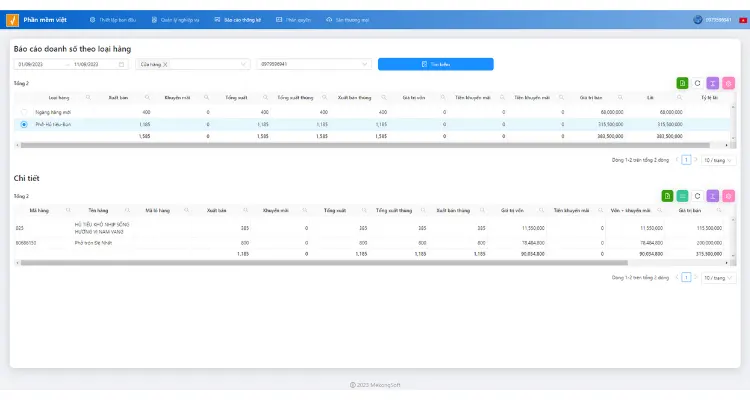Expand the 0979506941 account dropdown
The width and height of the screenshot is (750, 400).
pos(314,64)
